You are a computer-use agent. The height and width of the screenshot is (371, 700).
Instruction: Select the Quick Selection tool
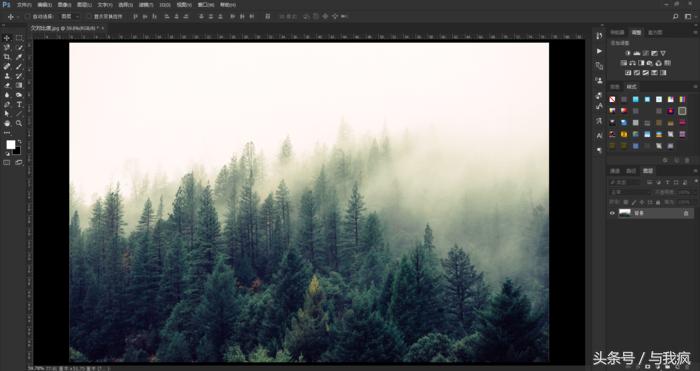click(x=19, y=47)
